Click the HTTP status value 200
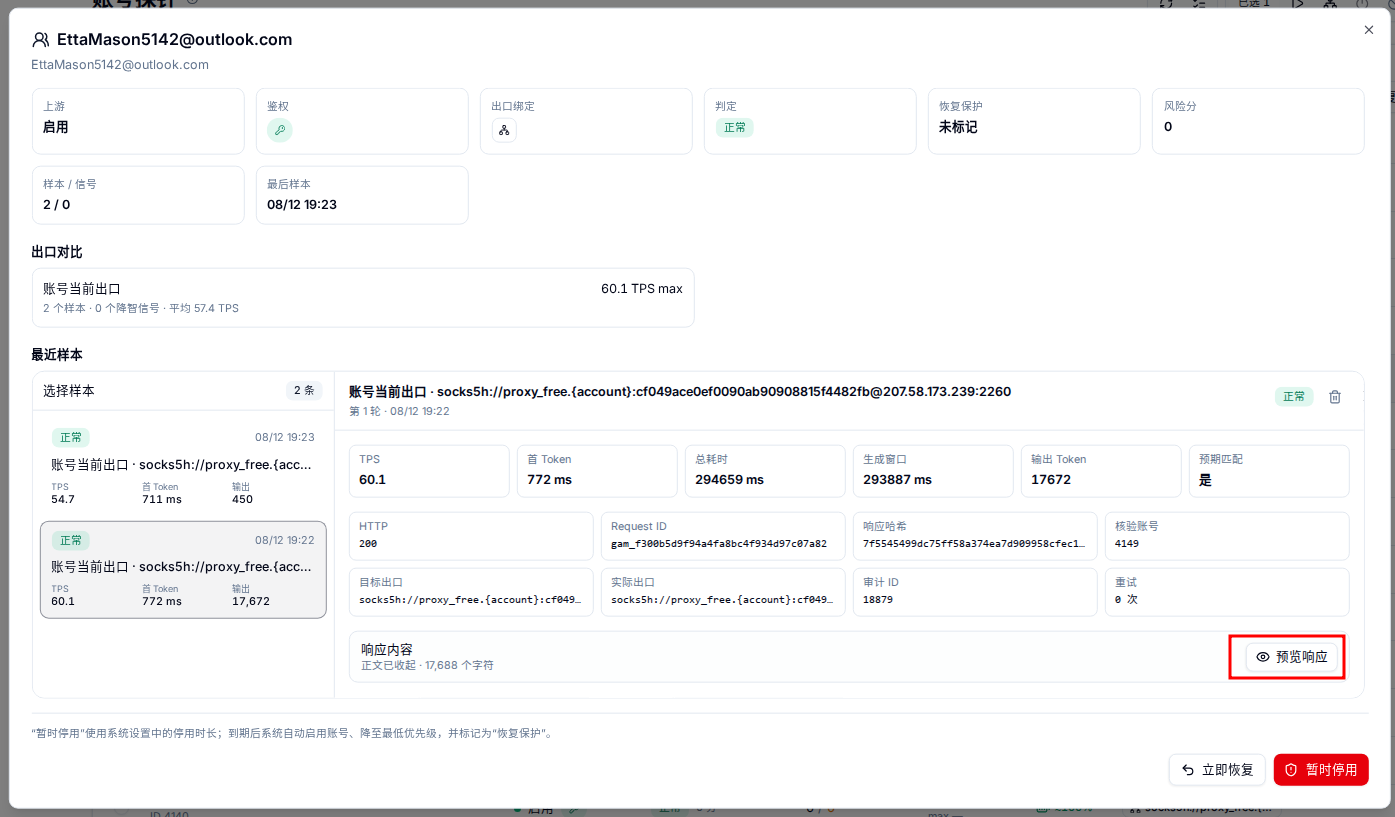This screenshot has width=1395, height=817. click(x=368, y=544)
